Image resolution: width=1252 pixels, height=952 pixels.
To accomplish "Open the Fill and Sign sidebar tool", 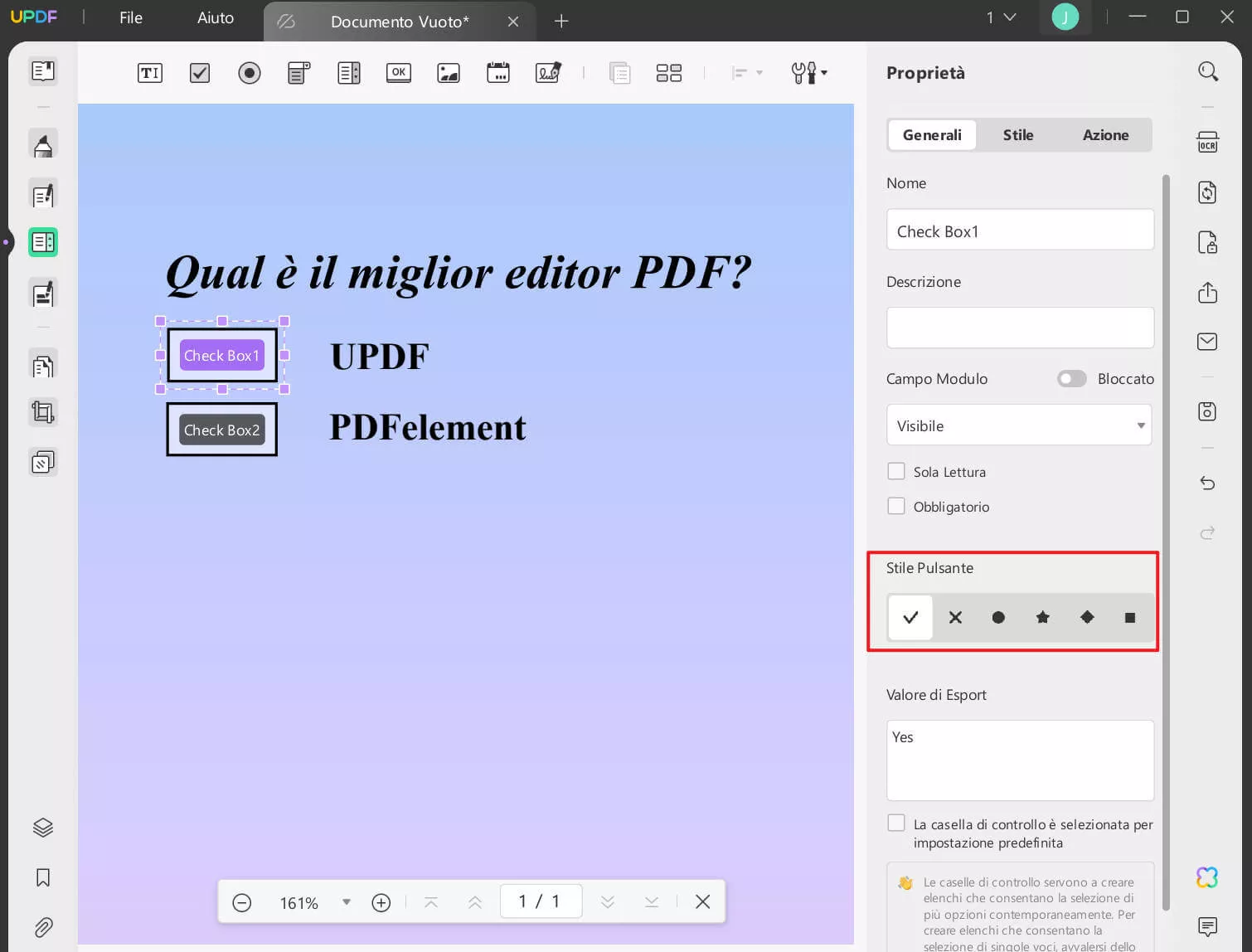I will click(43, 294).
